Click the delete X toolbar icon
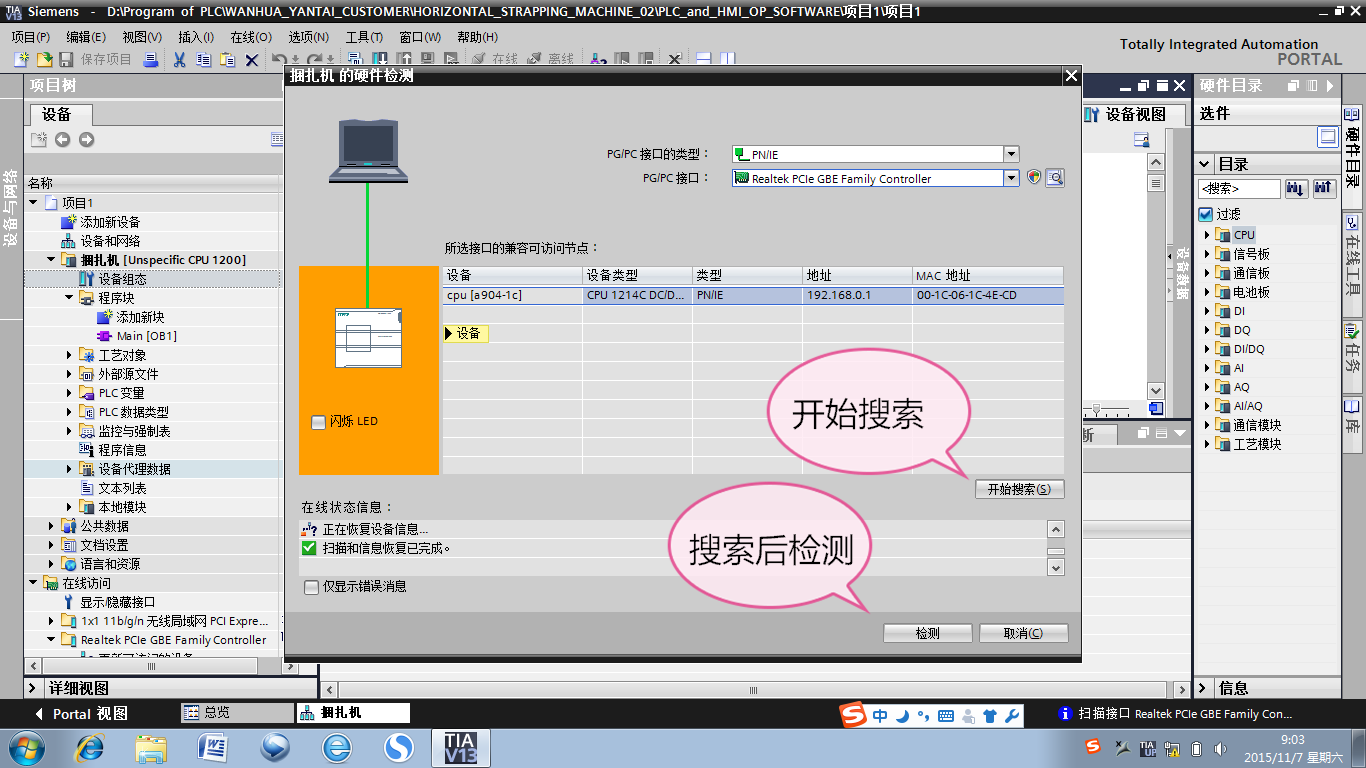The width and height of the screenshot is (1366, 768). pos(252,60)
